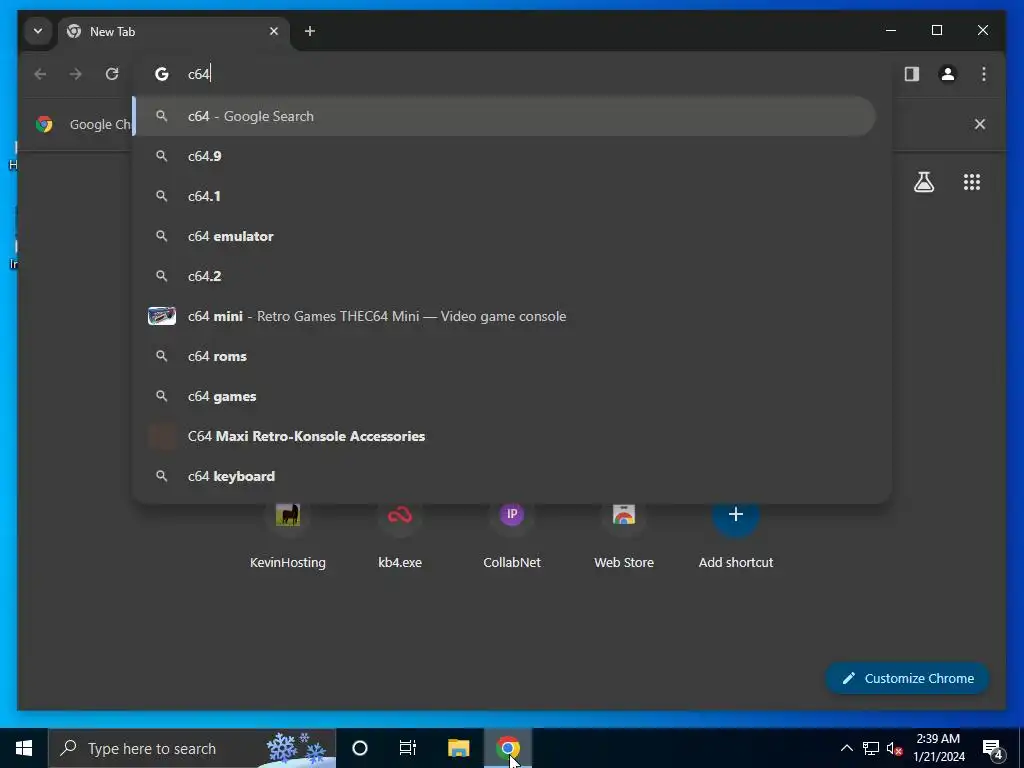Image resolution: width=1024 pixels, height=768 pixels.
Task: Open Task View on the taskbar
Action: [408, 748]
